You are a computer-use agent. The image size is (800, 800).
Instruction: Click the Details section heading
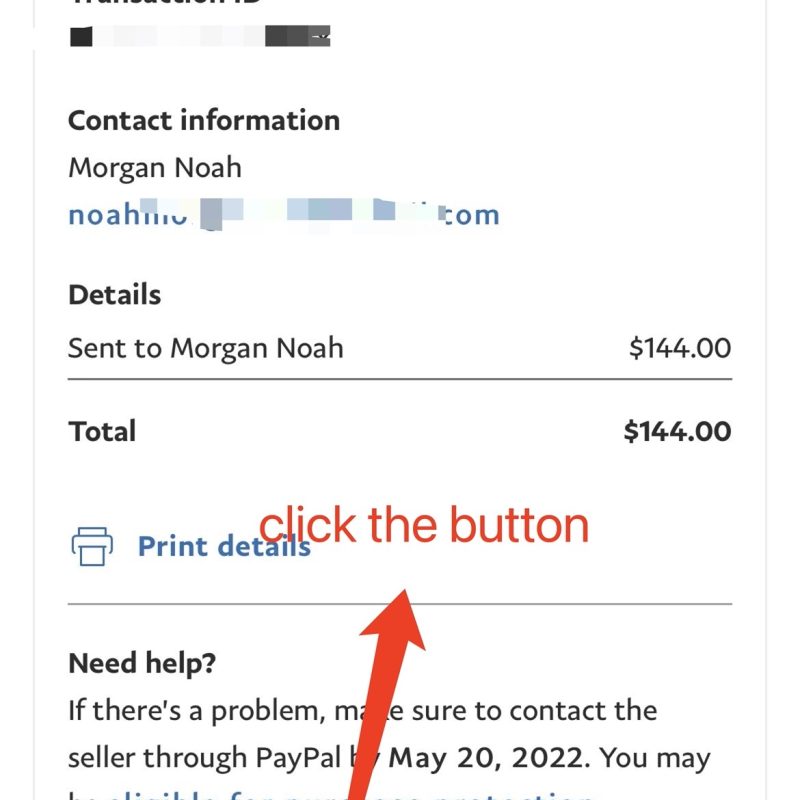[114, 295]
